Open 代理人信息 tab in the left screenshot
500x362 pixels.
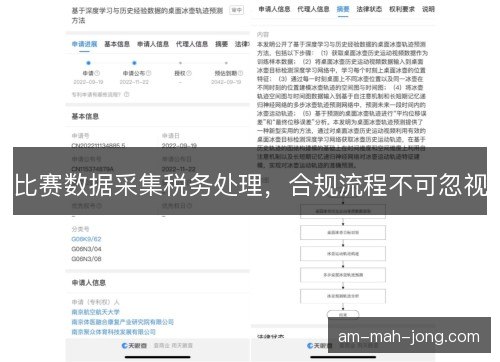tap(192, 44)
